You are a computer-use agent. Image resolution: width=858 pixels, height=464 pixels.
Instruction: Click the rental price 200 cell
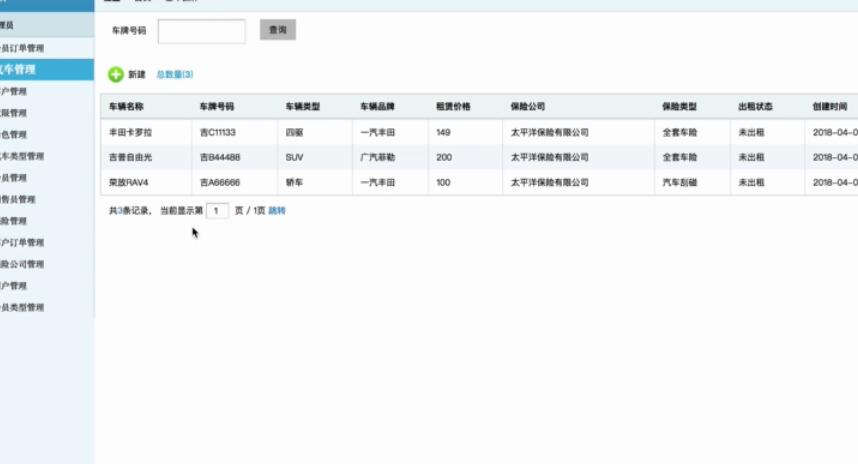[x=444, y=158]
